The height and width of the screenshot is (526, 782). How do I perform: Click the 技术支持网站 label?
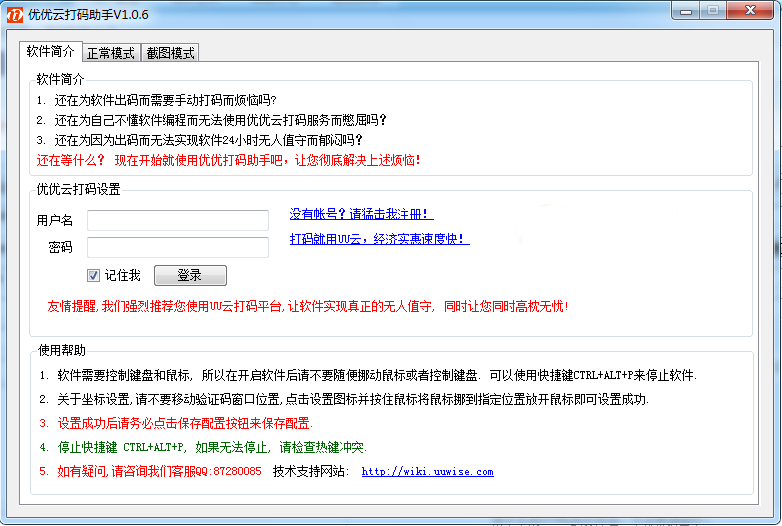tap(311, 471)
